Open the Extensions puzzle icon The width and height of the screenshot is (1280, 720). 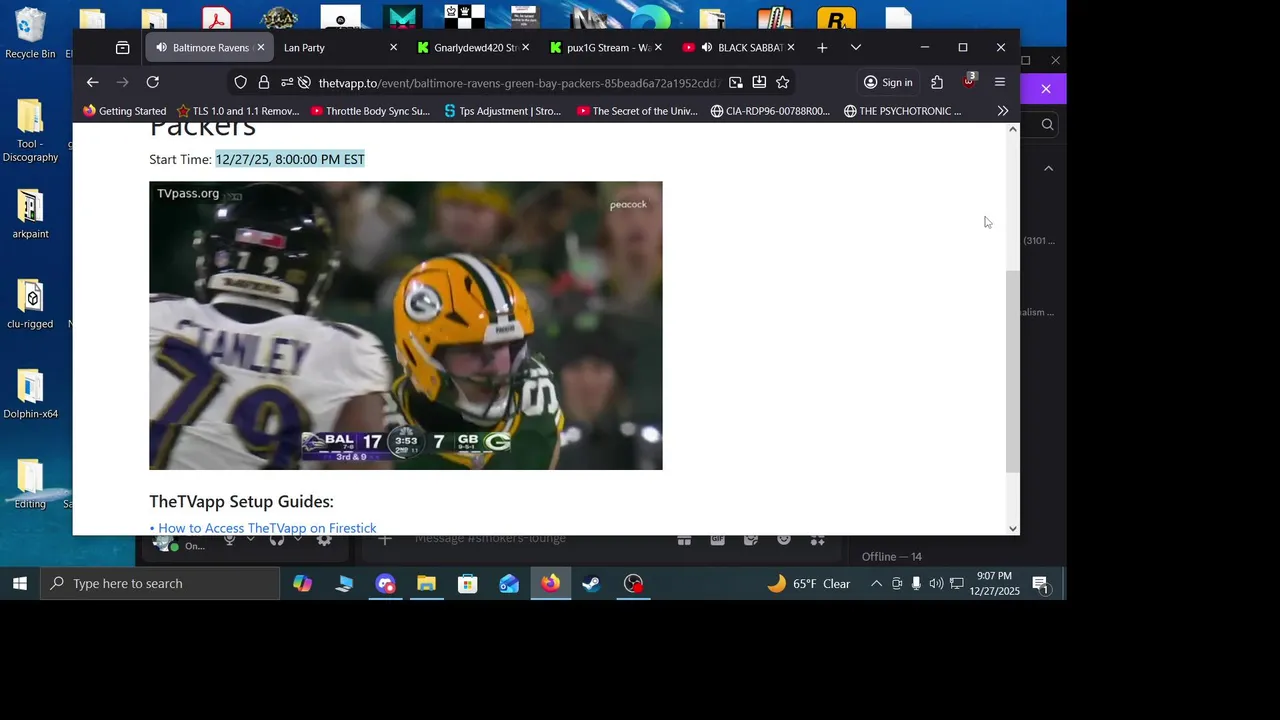click(937, 82)
